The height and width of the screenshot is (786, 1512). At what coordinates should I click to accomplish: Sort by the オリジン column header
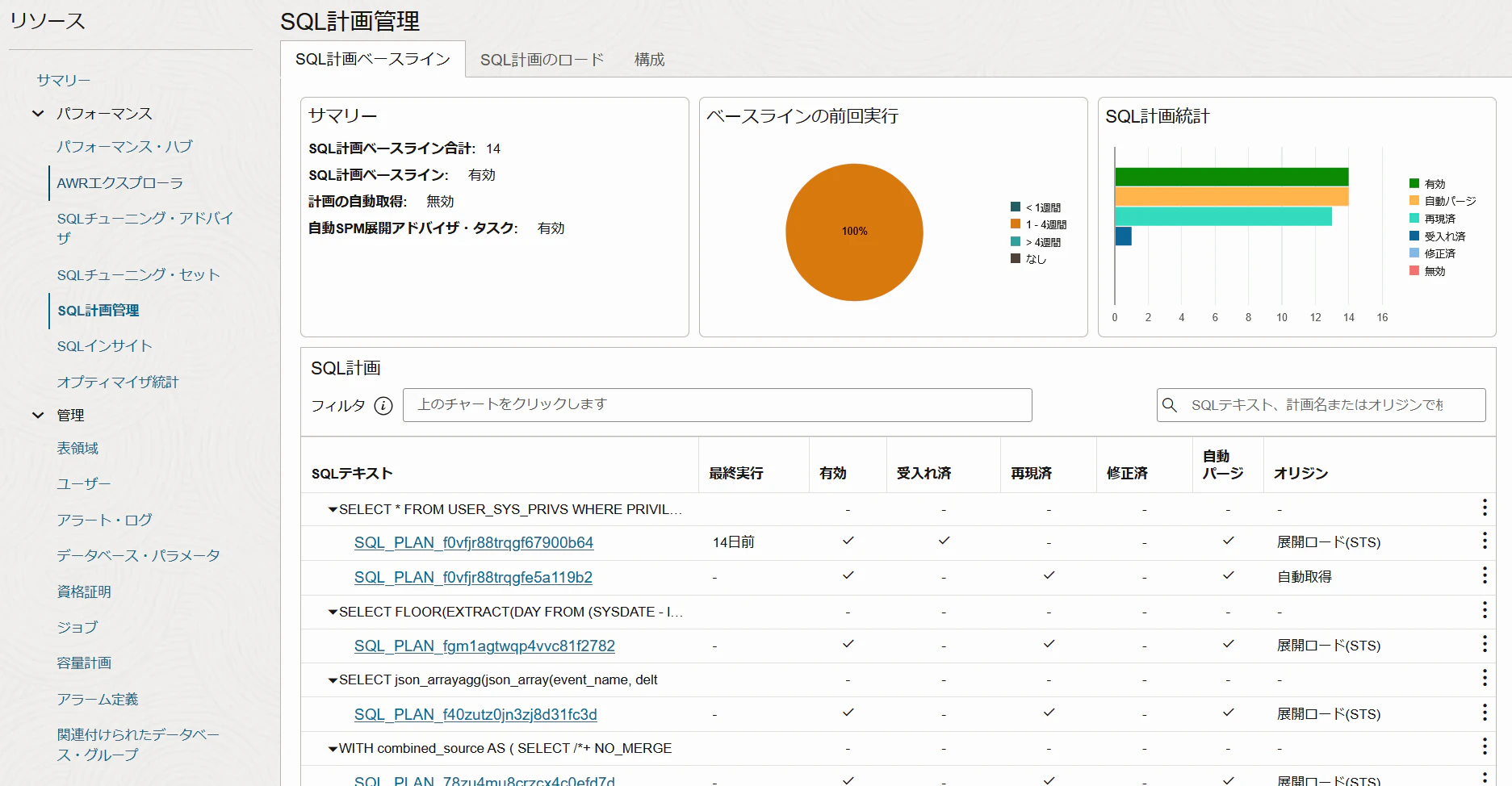[x=1300, y=474]
